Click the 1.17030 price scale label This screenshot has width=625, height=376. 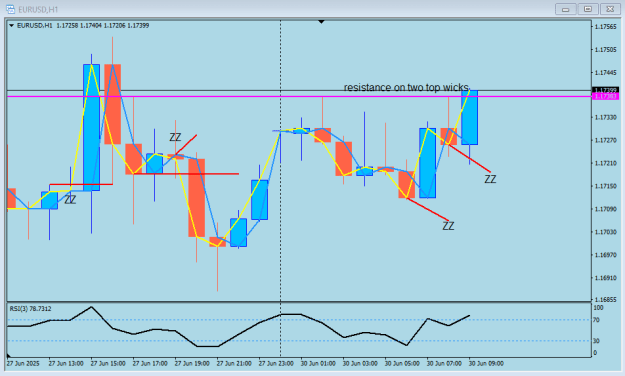click(x=605, y=232)
